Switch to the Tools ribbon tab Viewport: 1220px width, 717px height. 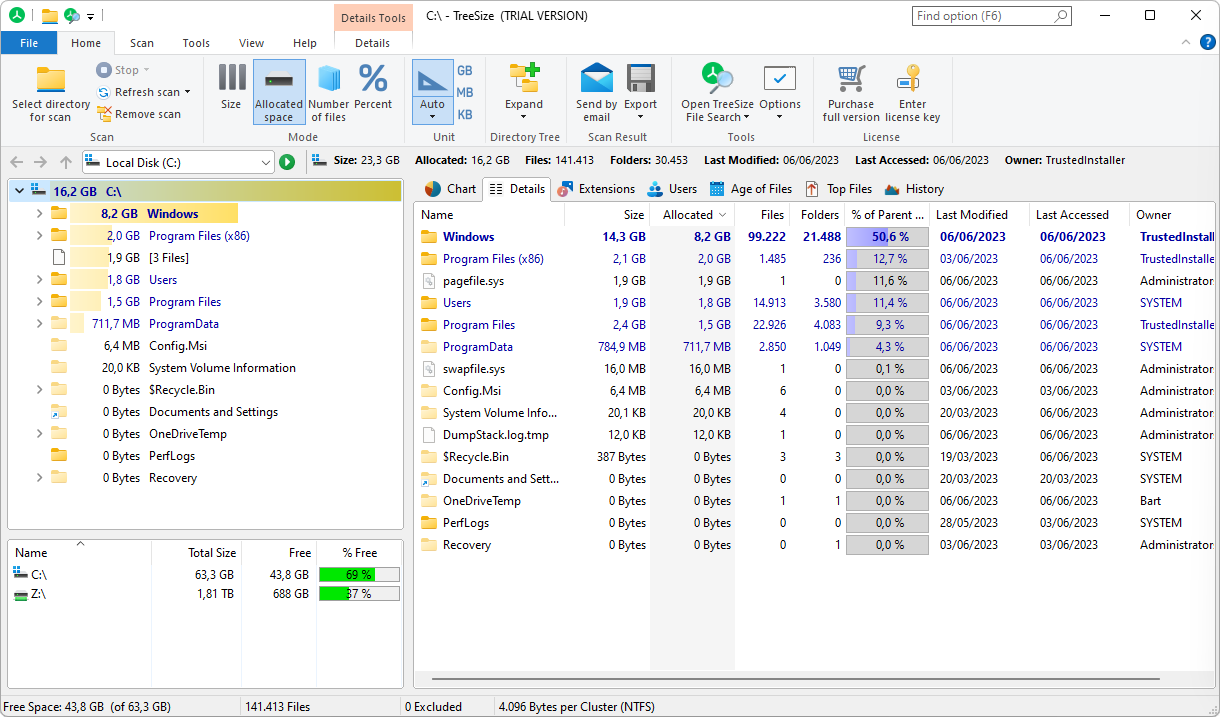(x=196, y=43)
